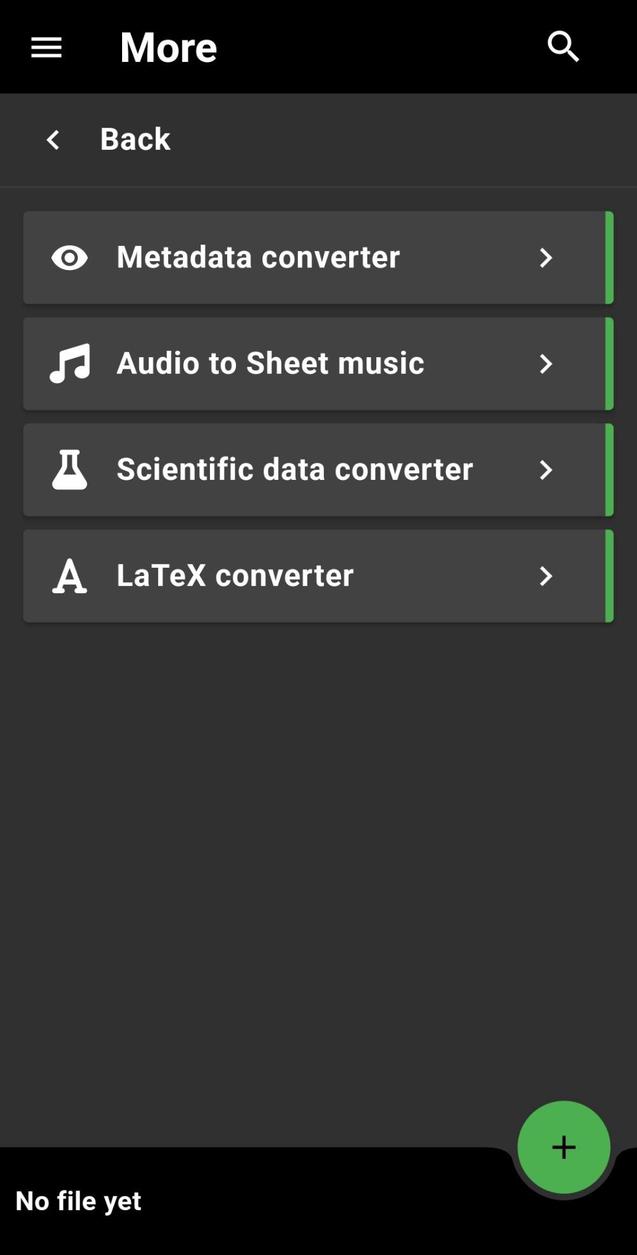The image size is (637, 1255).
Task: Click the flask icon on Scientific data converter
Action: pos(68,468)
